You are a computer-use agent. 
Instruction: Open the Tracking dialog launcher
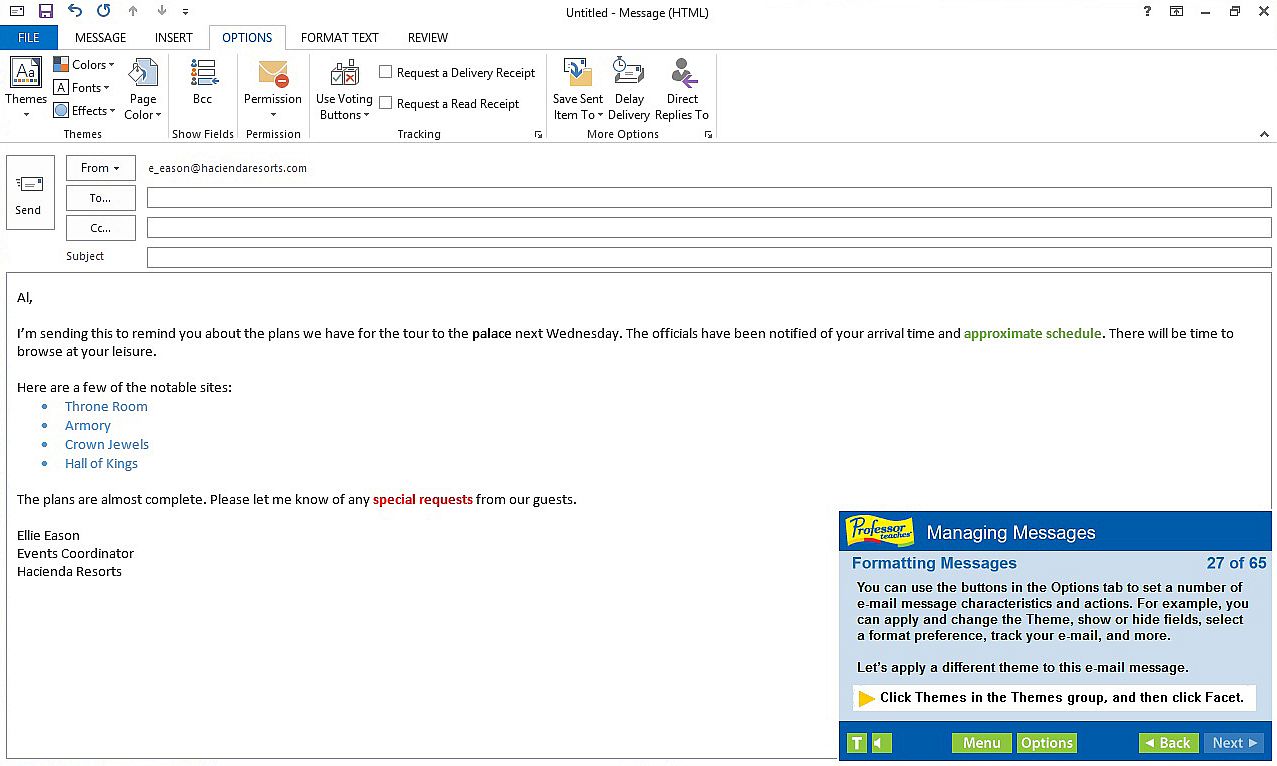click(538, 134)
